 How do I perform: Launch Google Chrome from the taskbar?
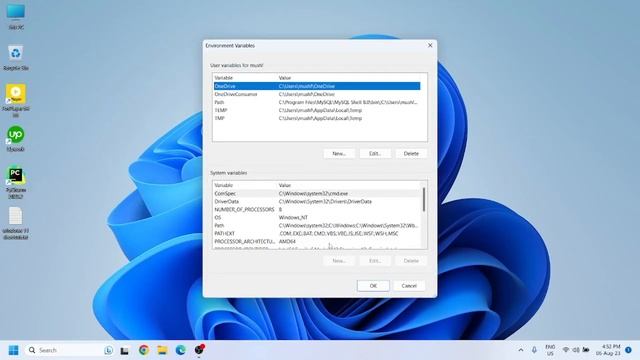[x=144, y=350]
